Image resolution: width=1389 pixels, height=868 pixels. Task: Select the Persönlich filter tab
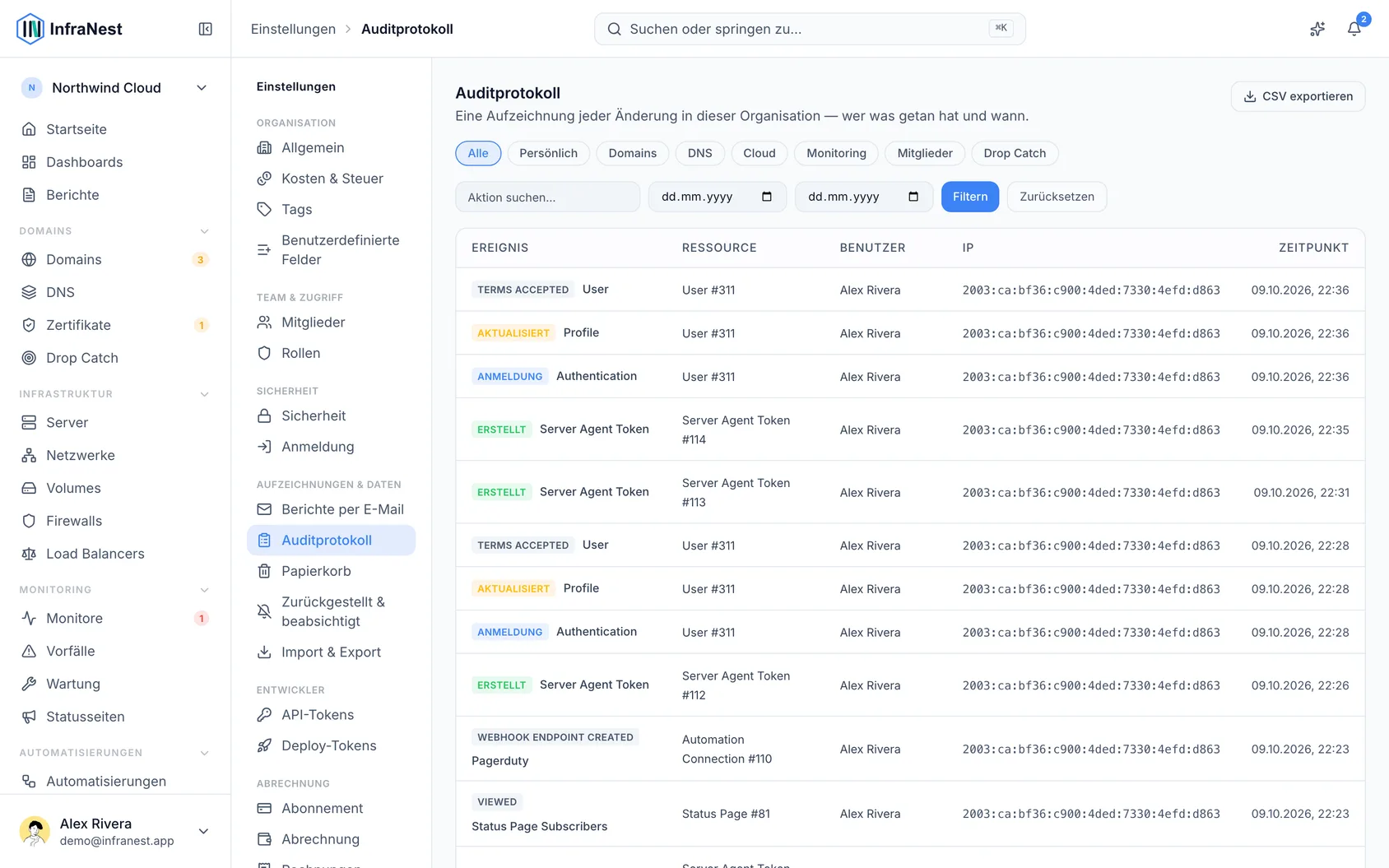click(548, 153)
